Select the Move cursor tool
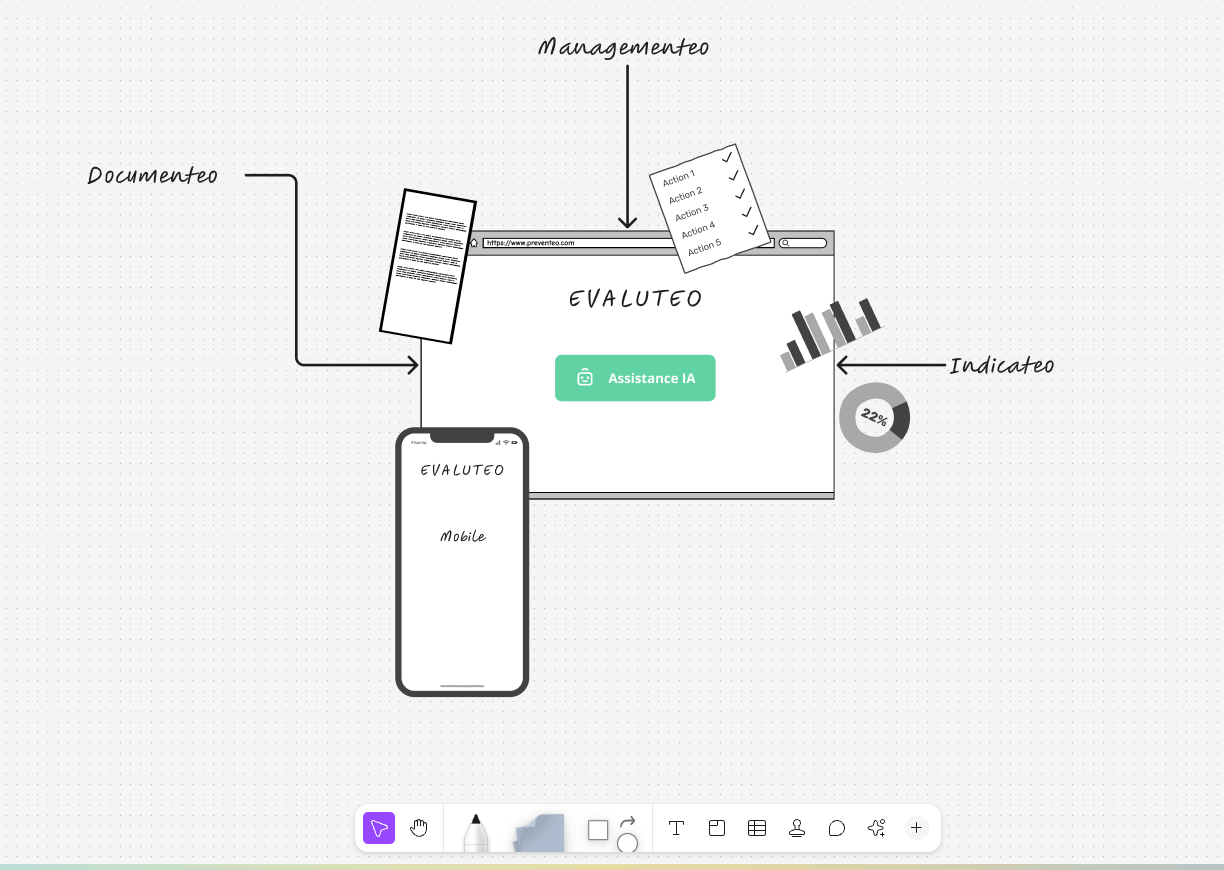The image size is (1224, 870). (379, 828)
